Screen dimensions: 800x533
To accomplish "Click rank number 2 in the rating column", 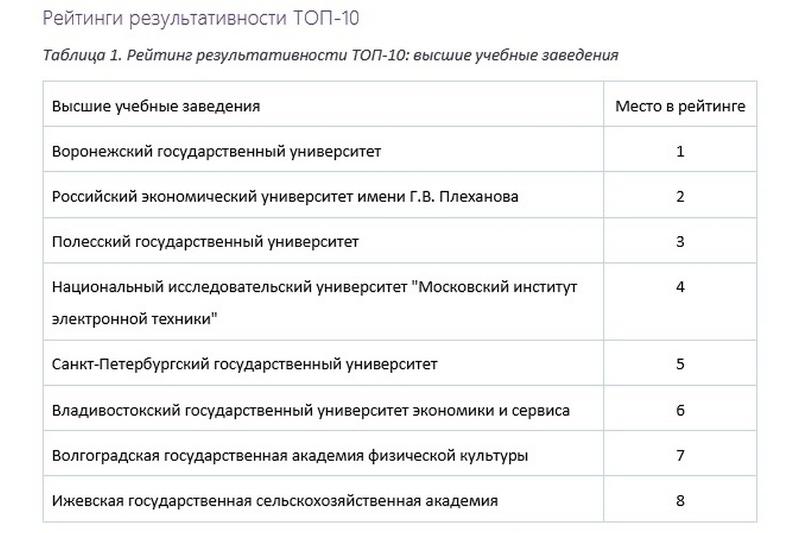I will pyautogui.click(x=680, y=196).
